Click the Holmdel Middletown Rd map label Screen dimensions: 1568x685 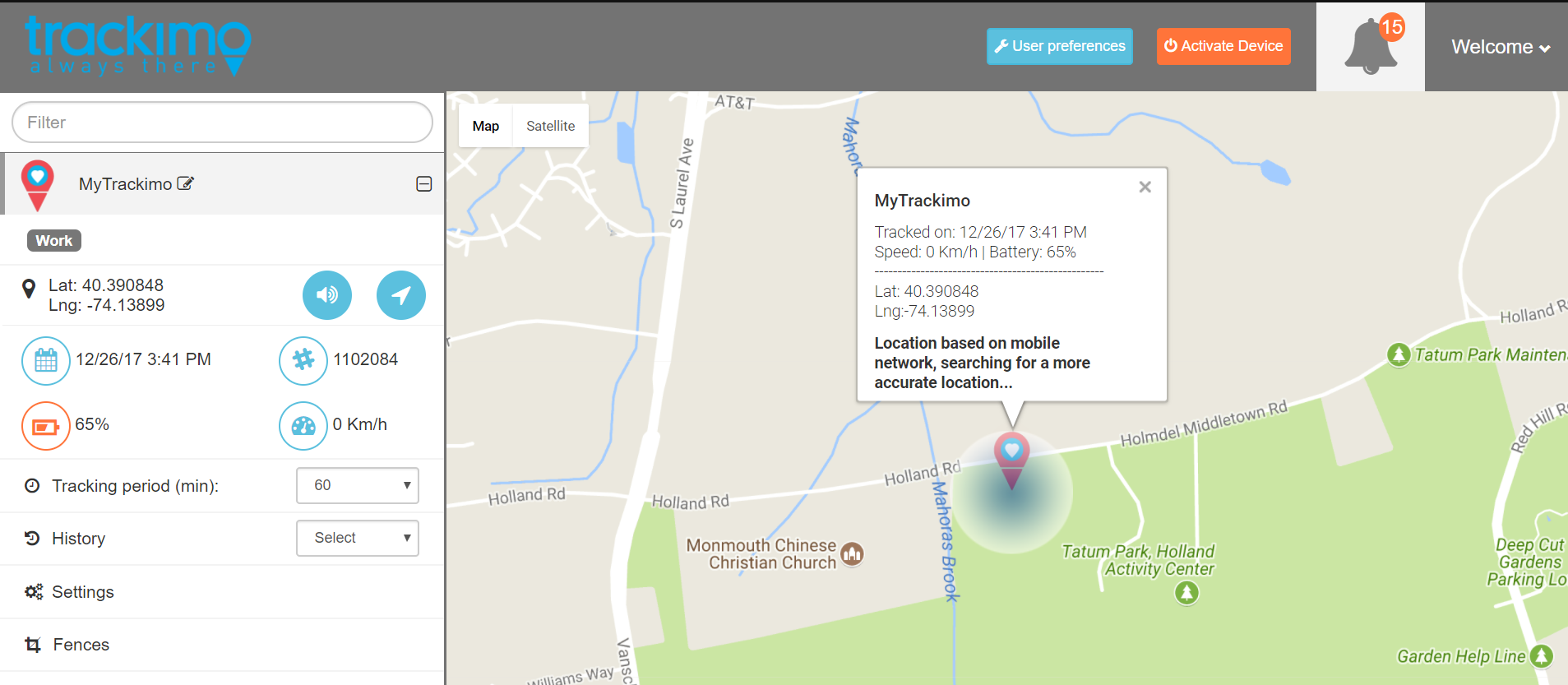[1204, 423]
